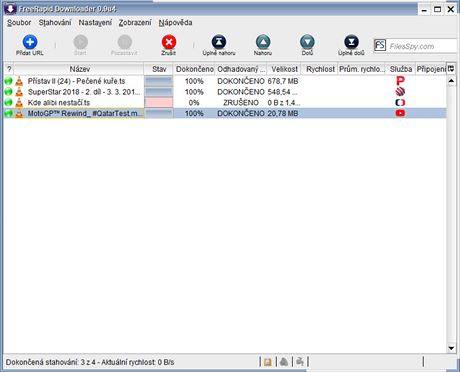Screen dimensions: 460x372
Task: Click the ZRUŠENO status cell
Action: pyautogui.click(x=241, y=102)
